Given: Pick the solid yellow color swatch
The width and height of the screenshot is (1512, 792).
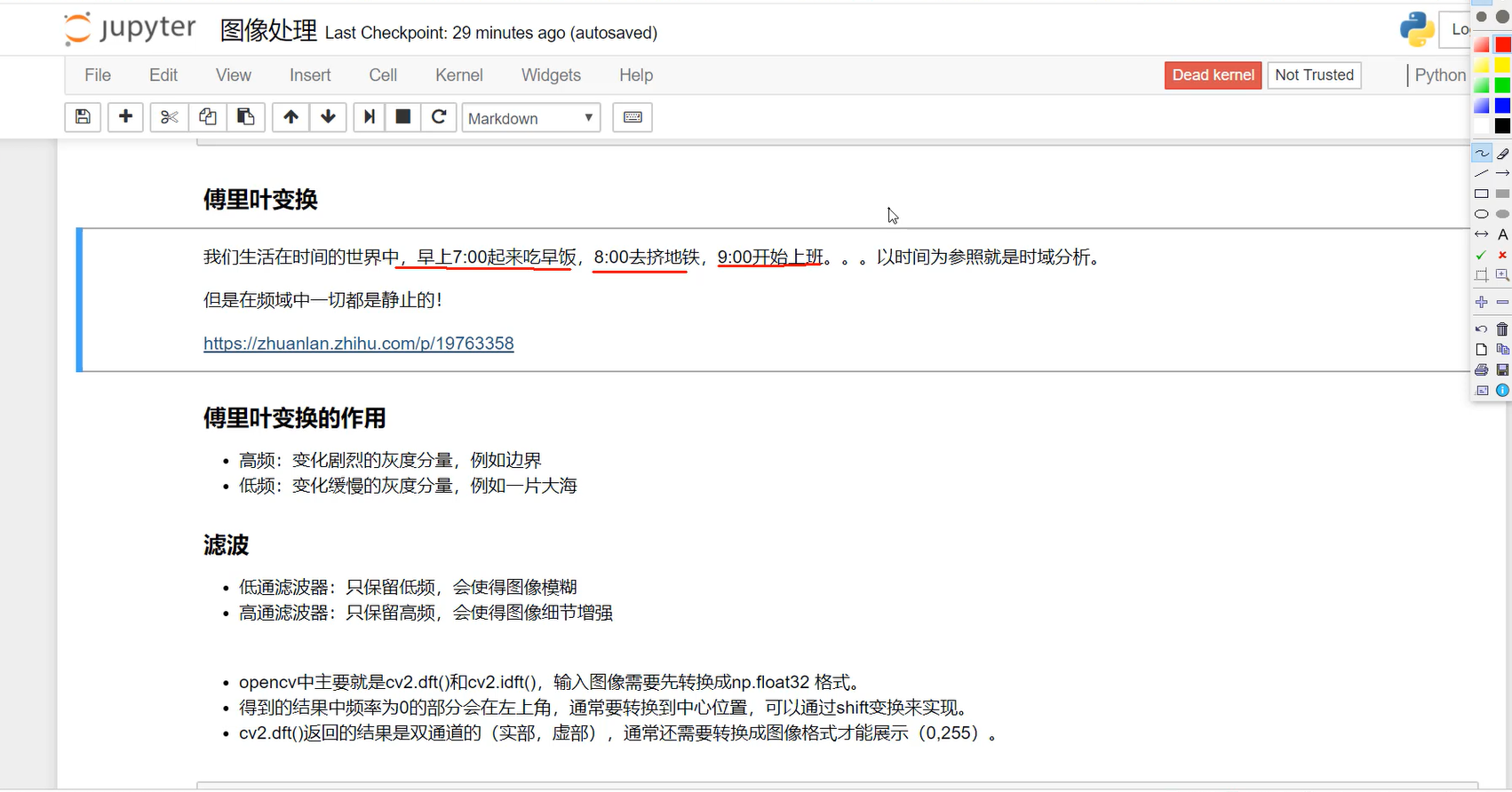Looking at the screenshot, I should click(1502, 65).
